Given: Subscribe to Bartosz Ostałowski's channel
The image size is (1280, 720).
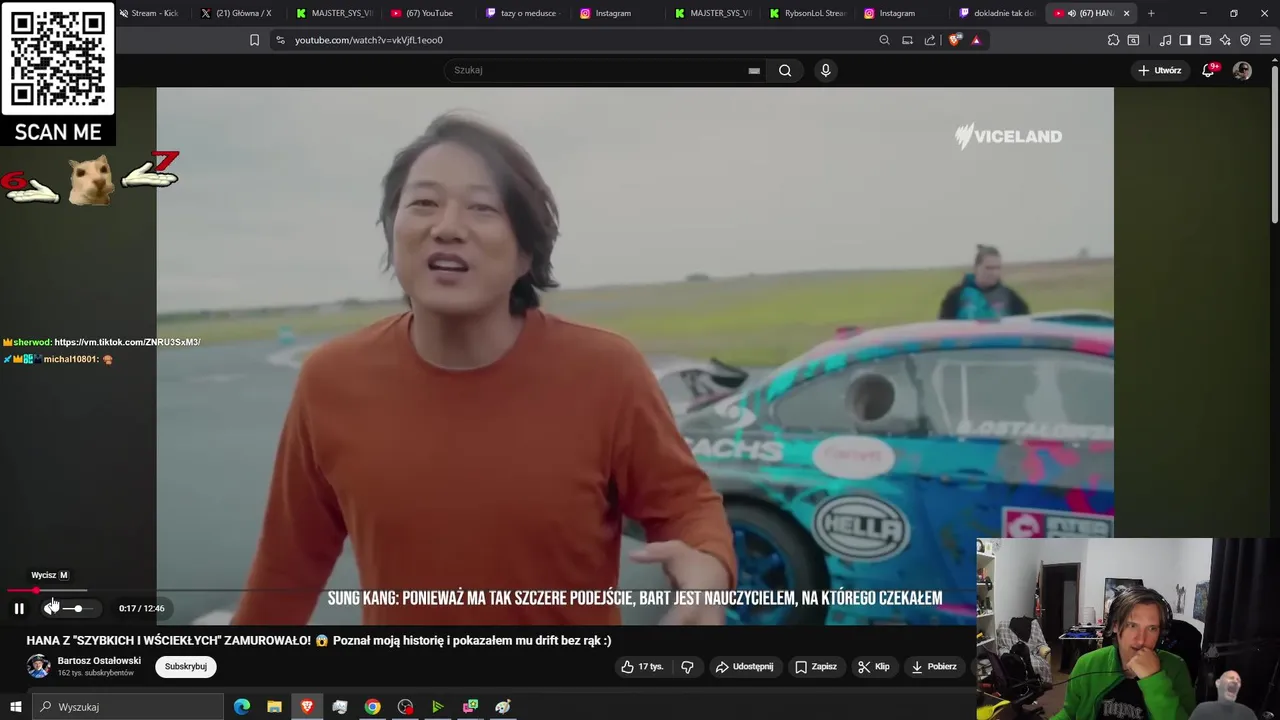Looking at the screenshot, I should (x=186, y=666).
